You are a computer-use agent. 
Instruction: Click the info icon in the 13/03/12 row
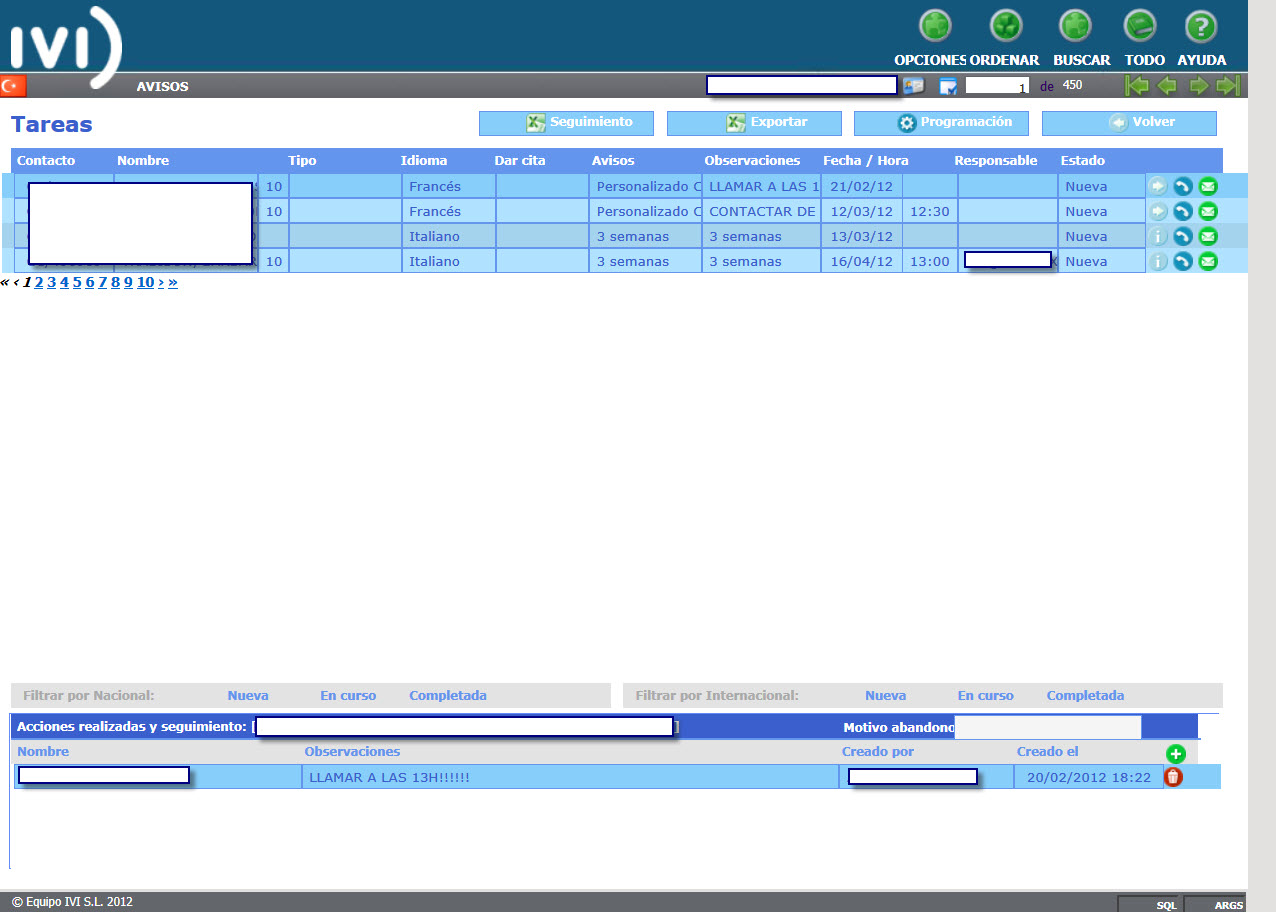[x=1158, y=236]
